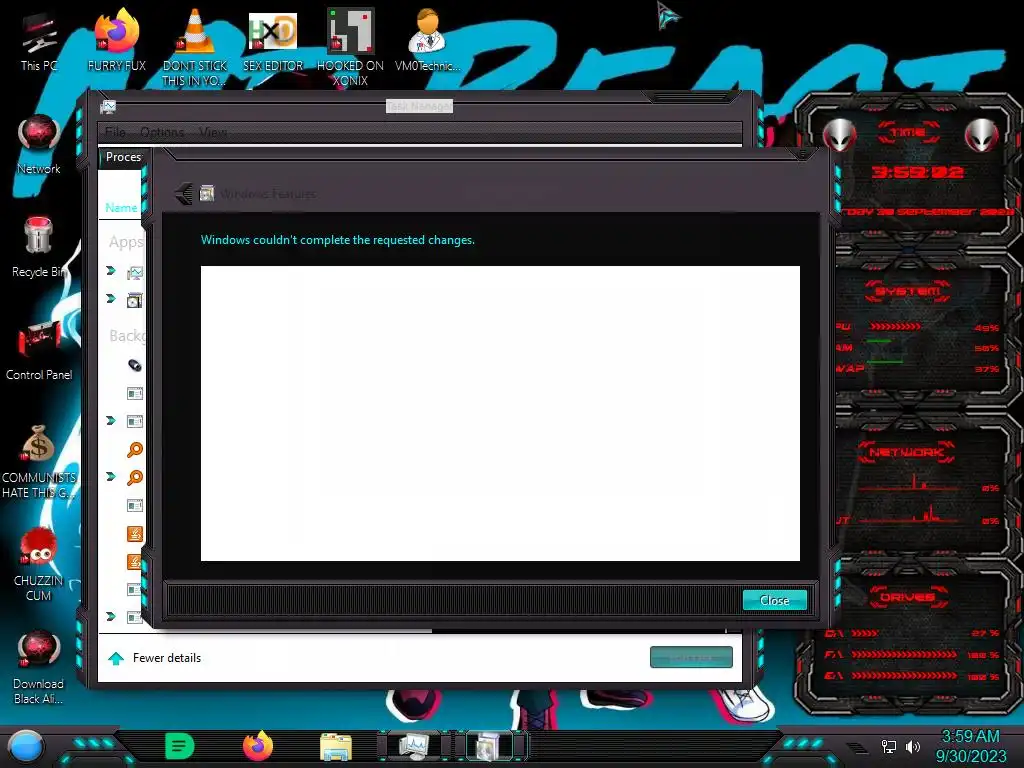This screenshot has width=1024, height=768.
Task: Click the left alien head in Time widget
Action: coord(839,135)
